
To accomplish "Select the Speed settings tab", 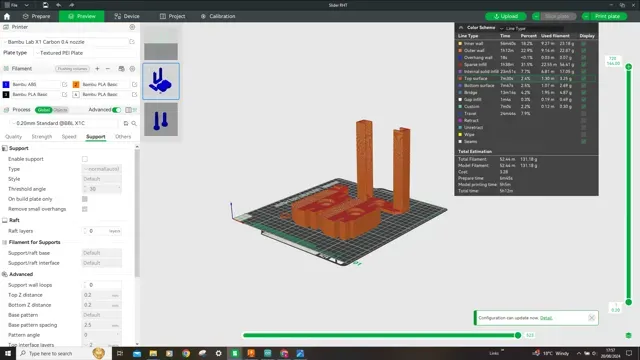I will pyautogui.click(x=69, y=137).
